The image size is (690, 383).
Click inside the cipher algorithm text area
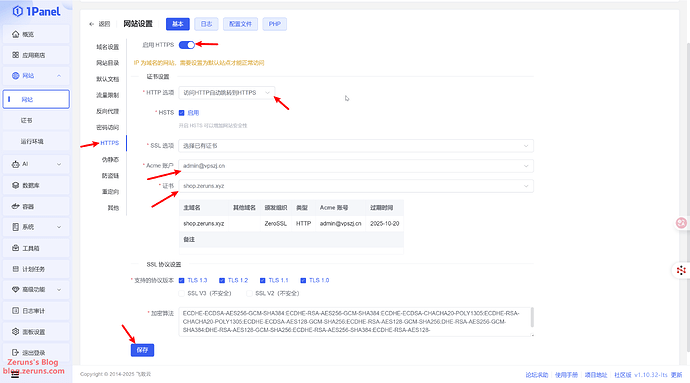356,322
